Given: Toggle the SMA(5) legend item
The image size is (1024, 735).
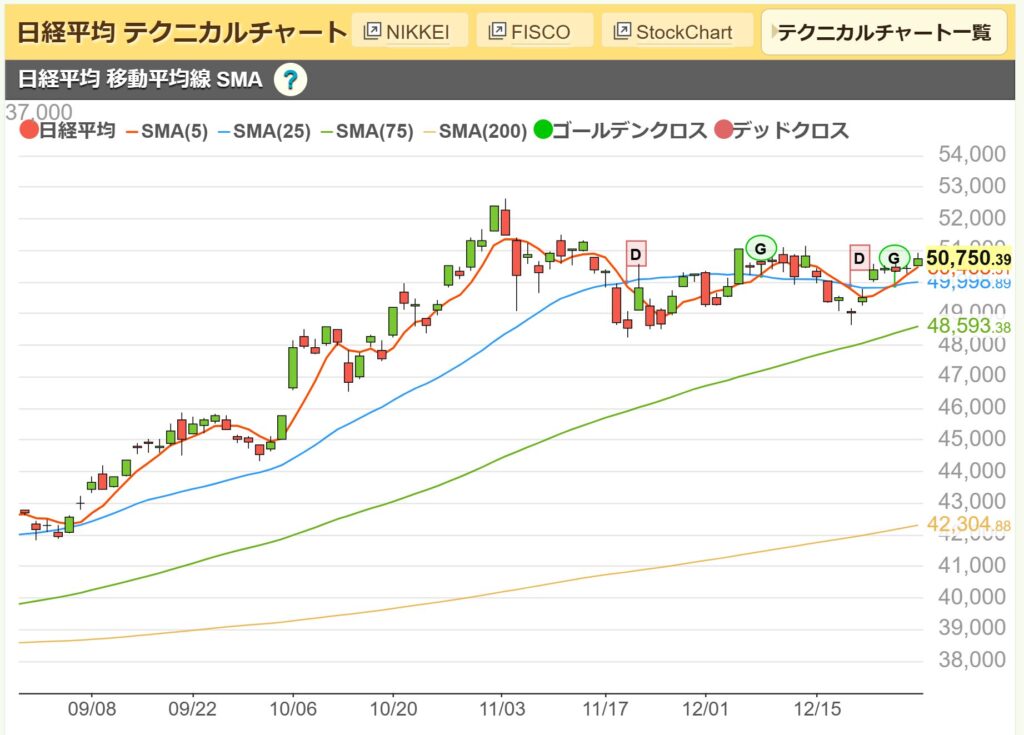Looking at the screenshot, I should pos(170,130).
